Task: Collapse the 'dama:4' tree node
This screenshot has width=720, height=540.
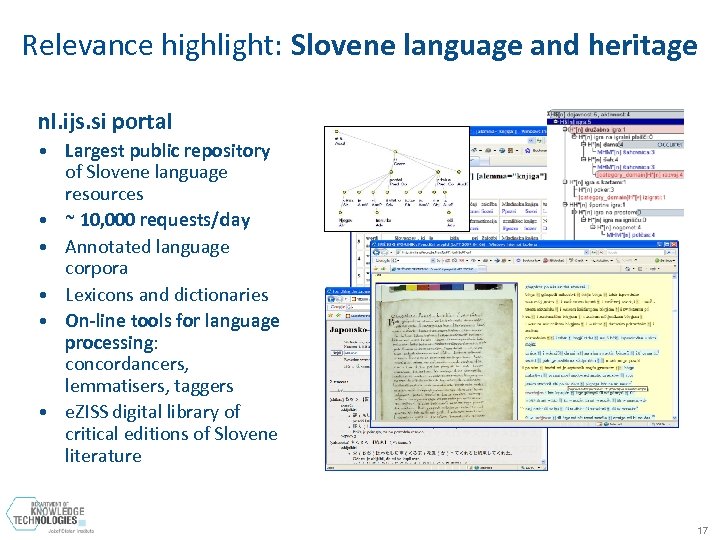Action: coord(583,144)
